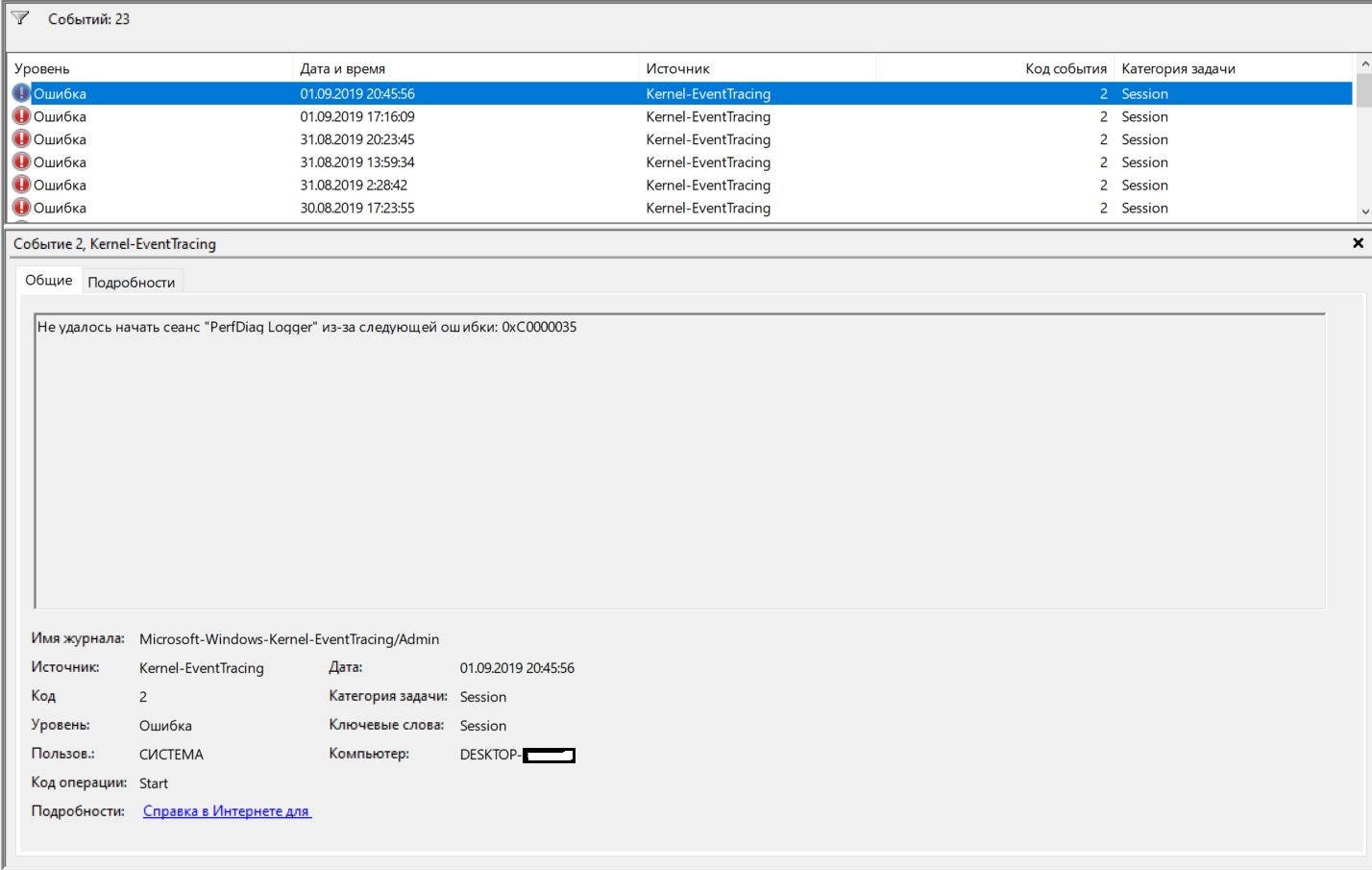The image size is (1372, 870).
Task: Click the 01.09.2019 20:45:56 value beside Дата
Action: [x=517, y=668]
